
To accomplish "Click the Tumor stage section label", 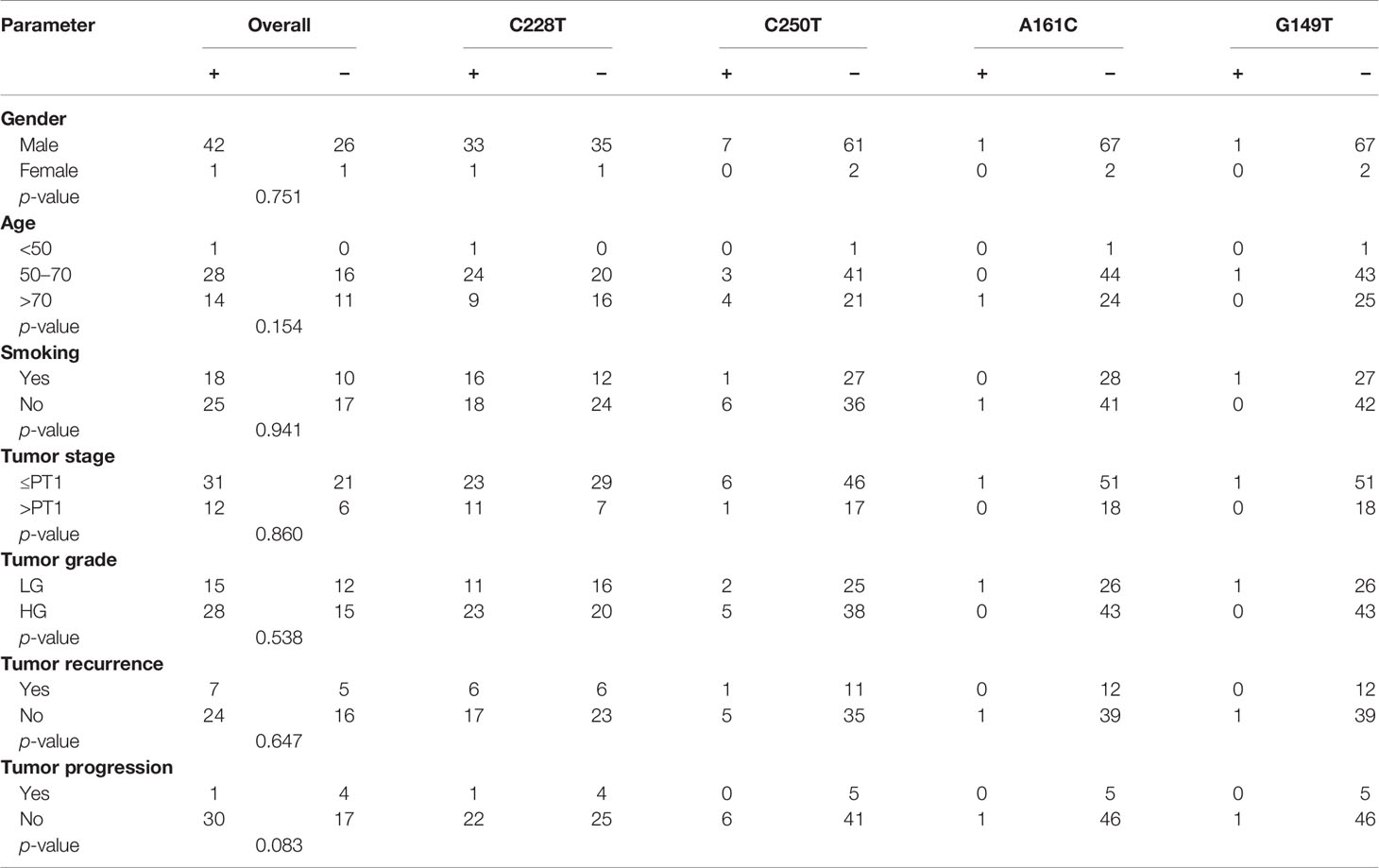I will click(58, 456).
